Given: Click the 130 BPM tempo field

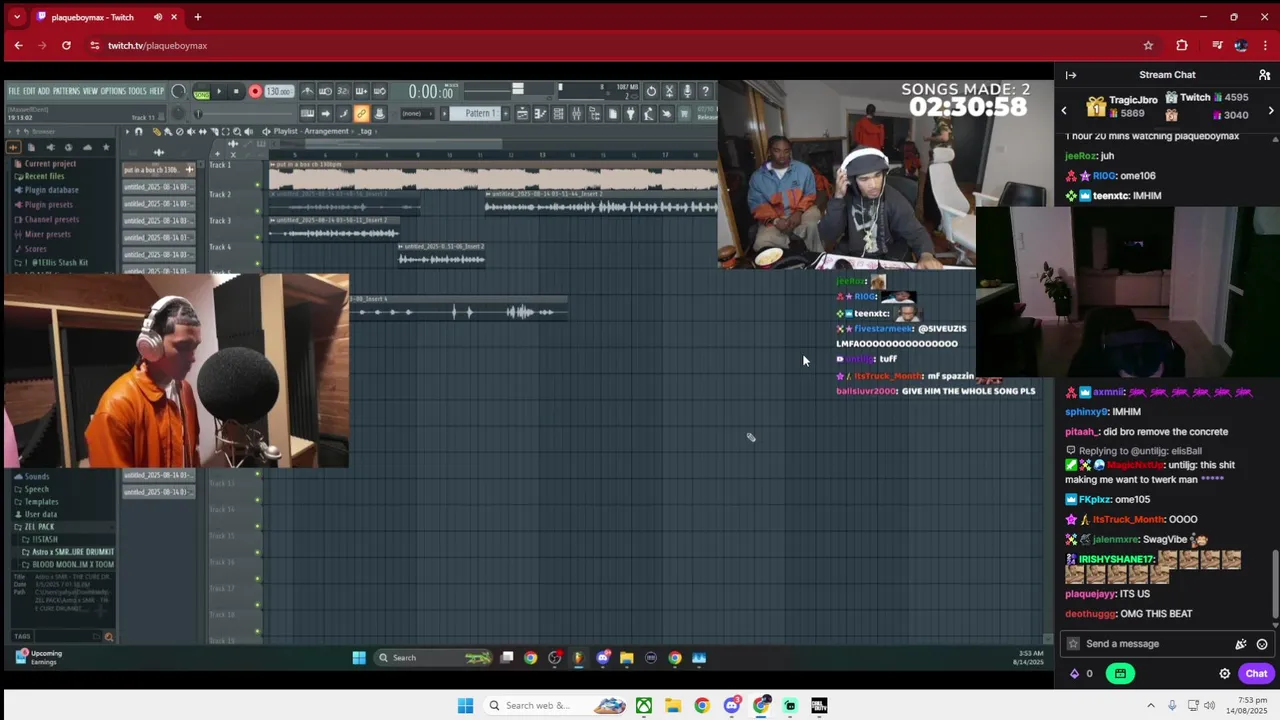Looking at the screenshot, I should [278, 91].
